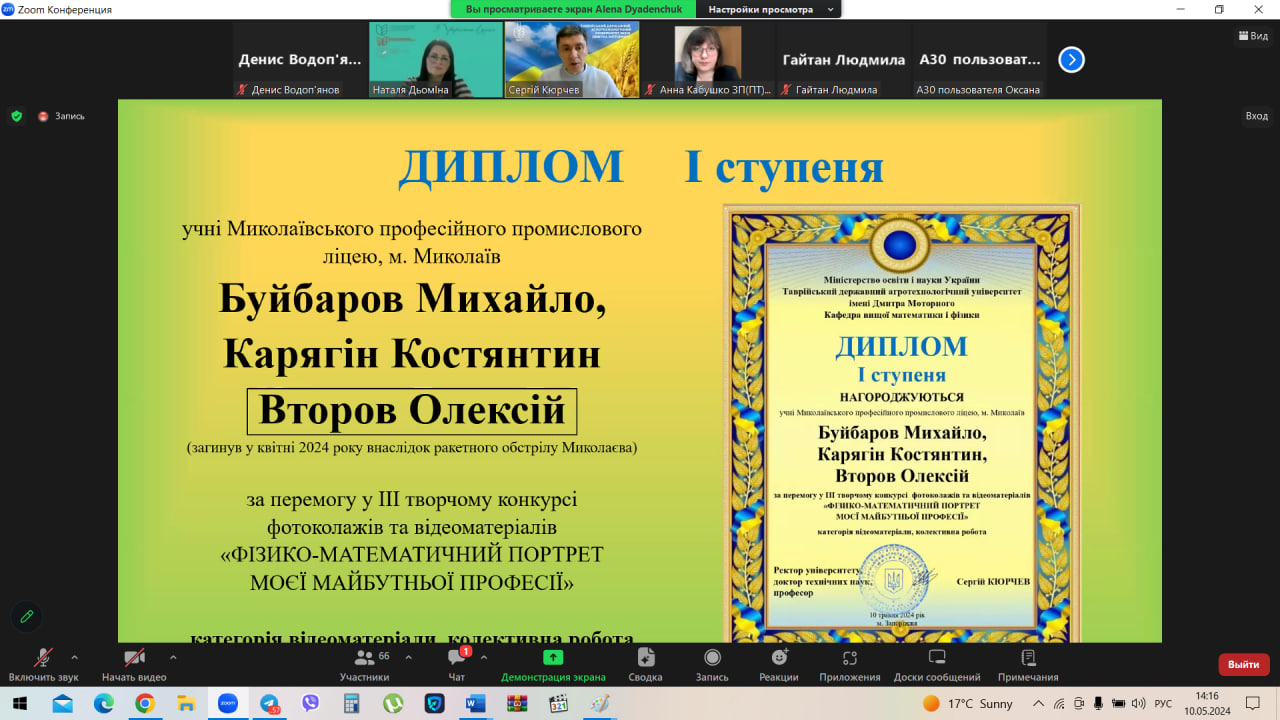Click the green pencil annotation icon
Image resolution: width=1280 pixels, height=720 pixels.
click(27, 616)
